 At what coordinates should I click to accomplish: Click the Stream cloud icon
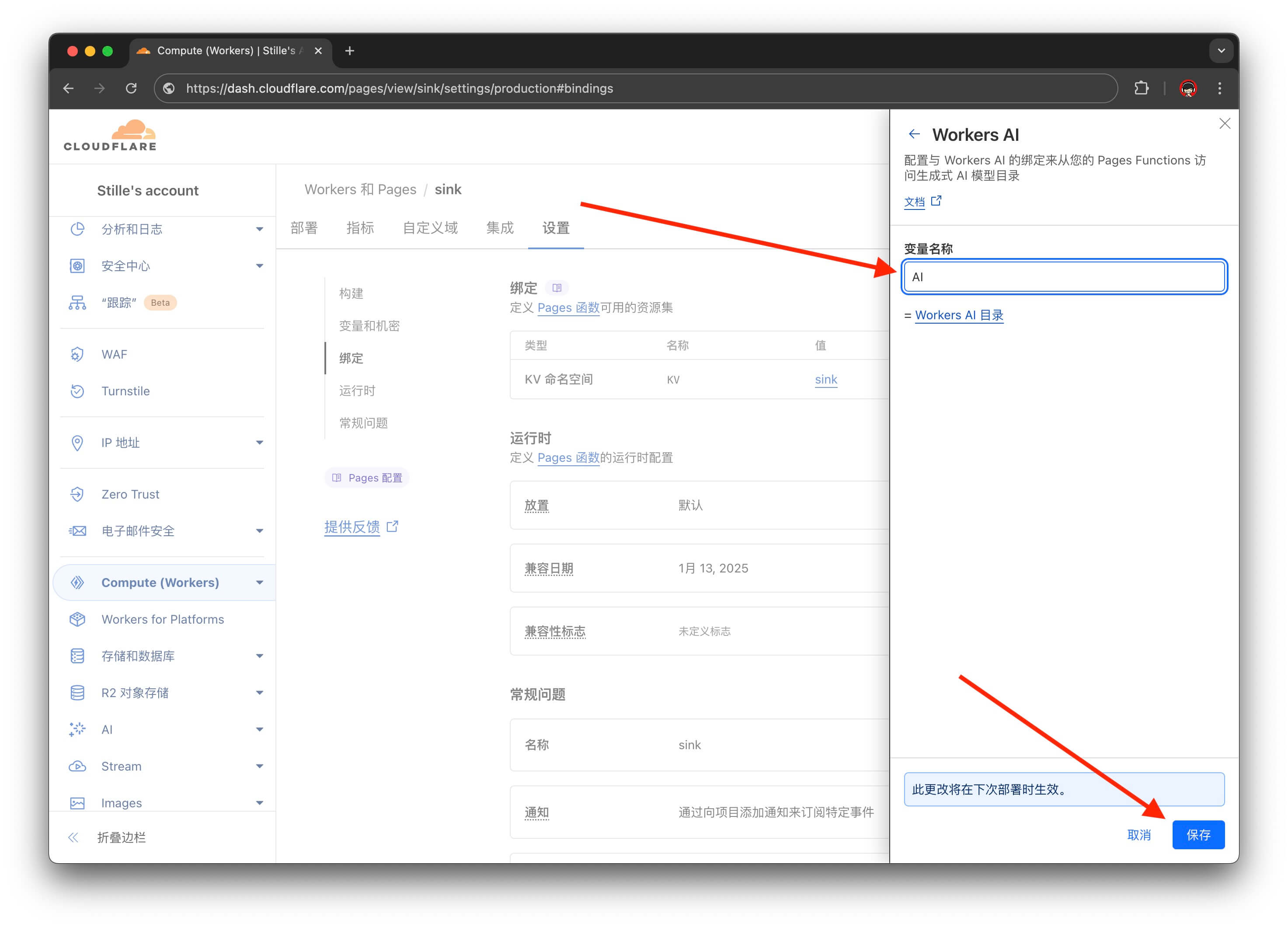click(77, 767)
